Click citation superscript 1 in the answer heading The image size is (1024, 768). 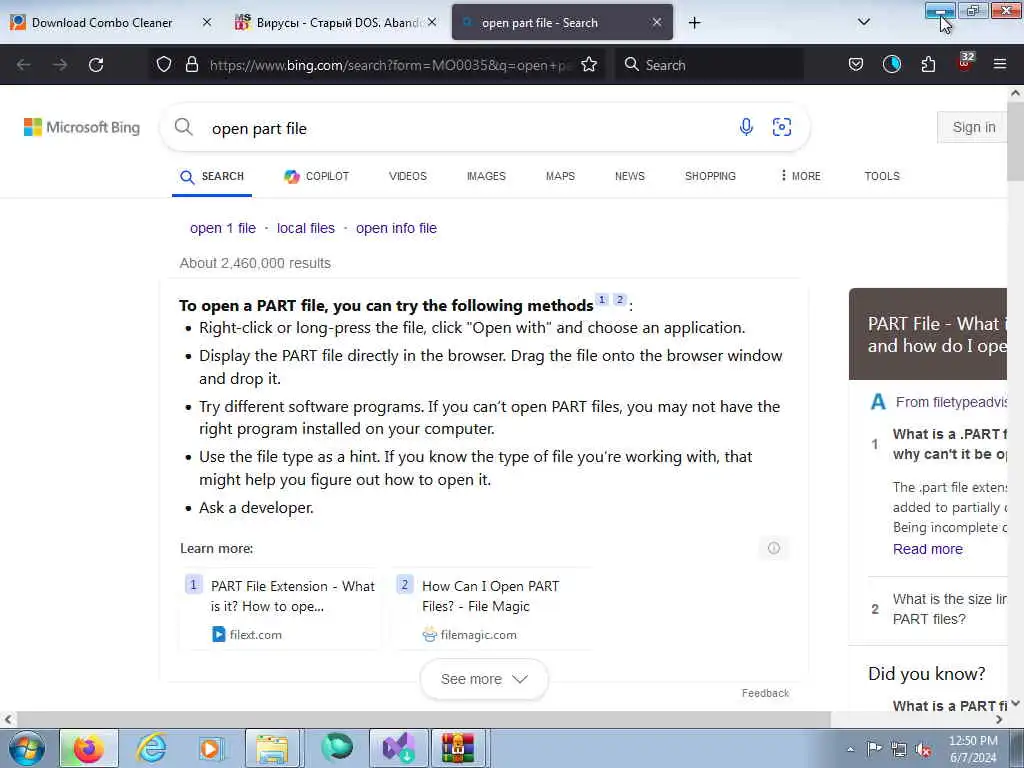point(602,299)
